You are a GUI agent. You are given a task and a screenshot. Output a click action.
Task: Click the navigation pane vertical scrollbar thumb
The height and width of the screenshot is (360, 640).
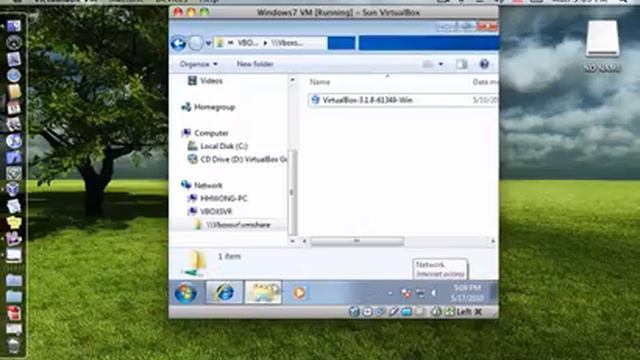tap(292, 192)
